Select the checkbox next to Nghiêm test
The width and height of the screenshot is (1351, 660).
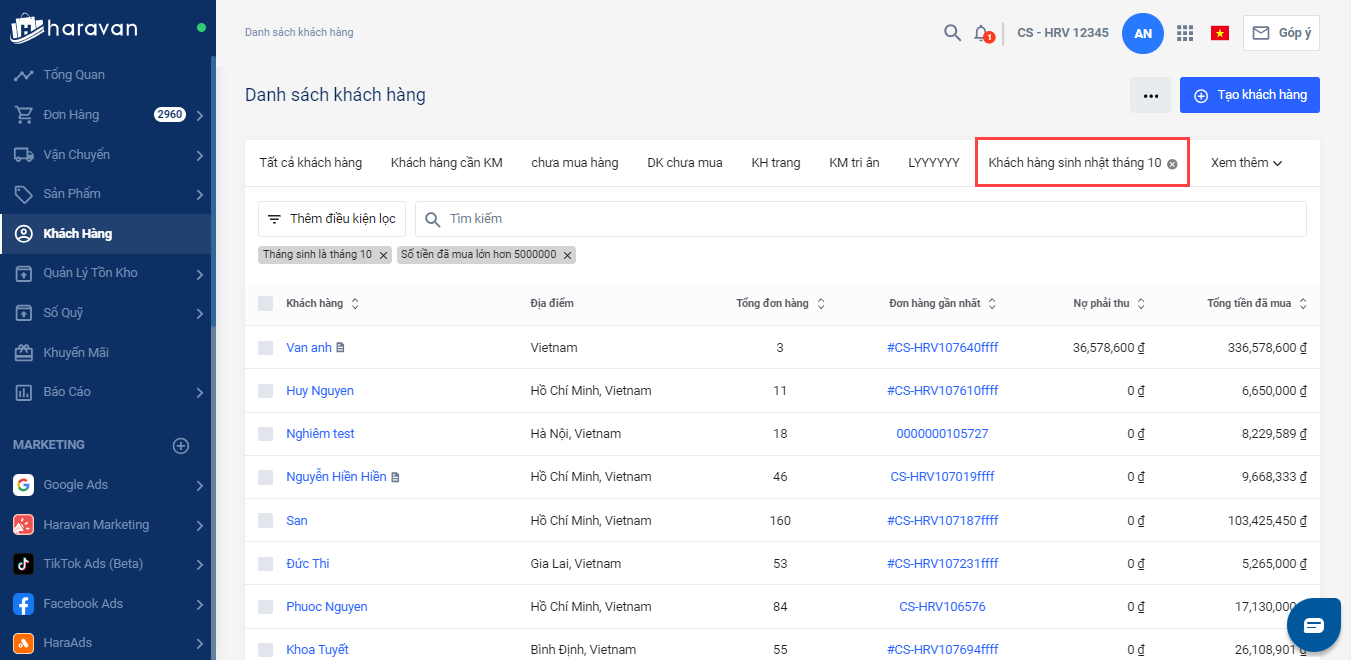click(x=265, y=434)
